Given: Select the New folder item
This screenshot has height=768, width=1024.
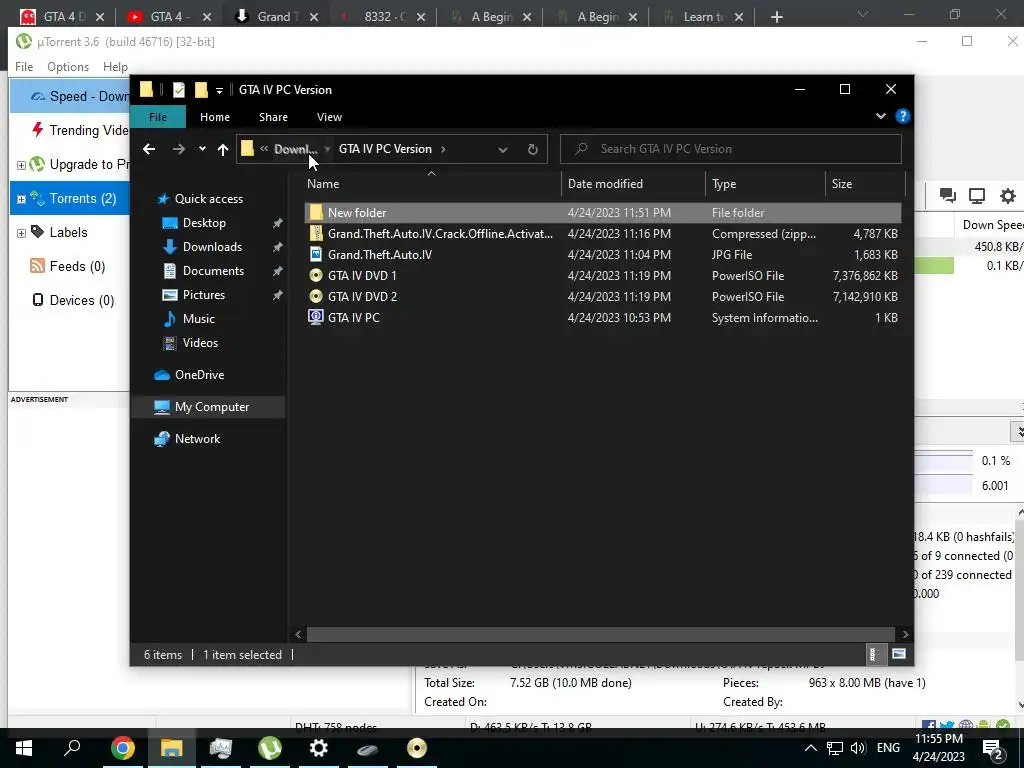Looking at the screenshot, I should tap(603, 213).
